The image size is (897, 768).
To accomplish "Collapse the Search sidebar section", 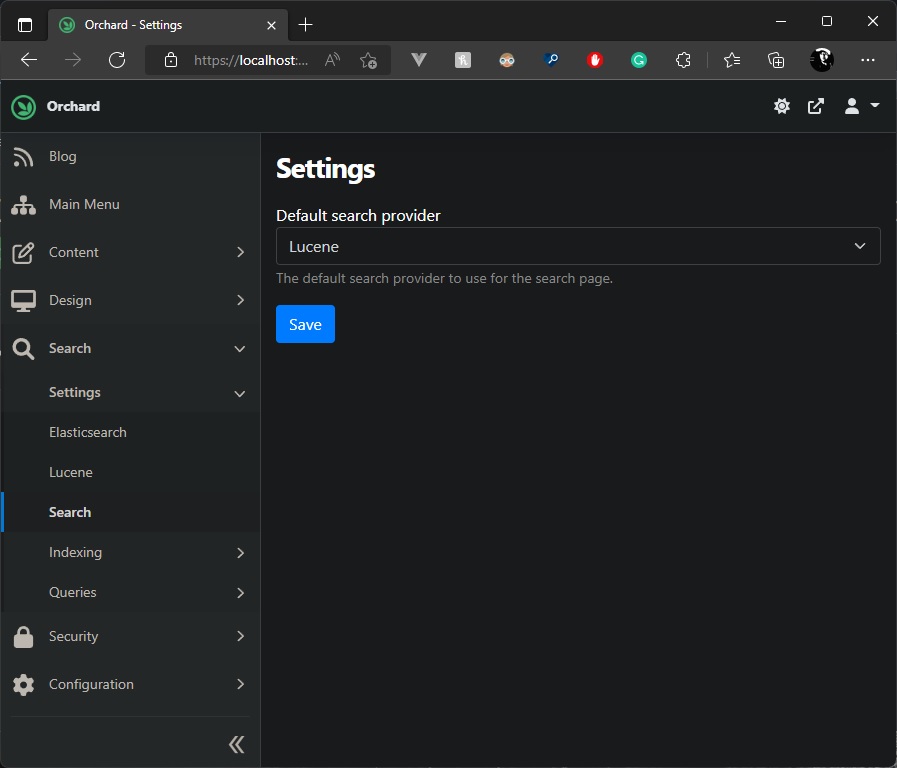I will point(130,348).
